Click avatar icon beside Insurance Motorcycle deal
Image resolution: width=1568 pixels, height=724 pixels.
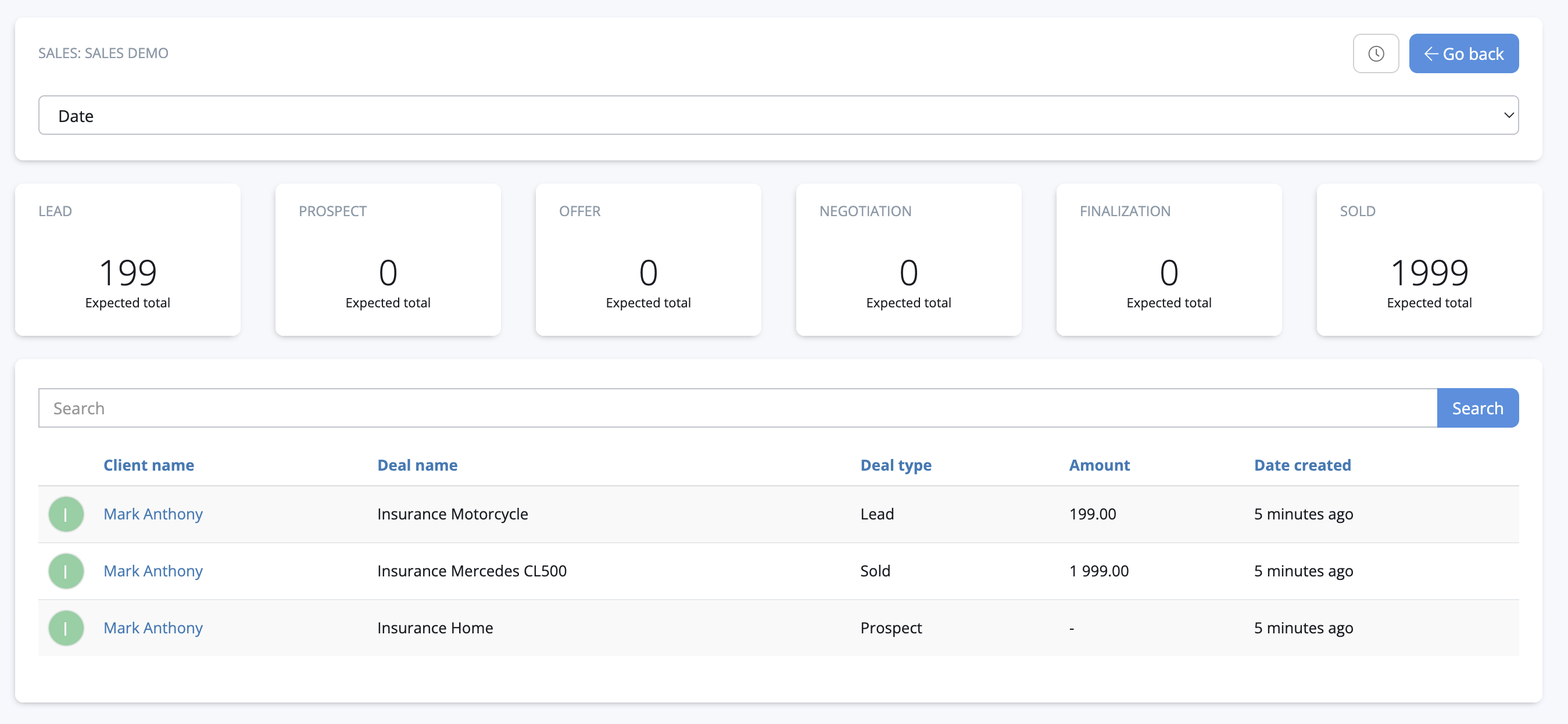click(x=66, y=514)
